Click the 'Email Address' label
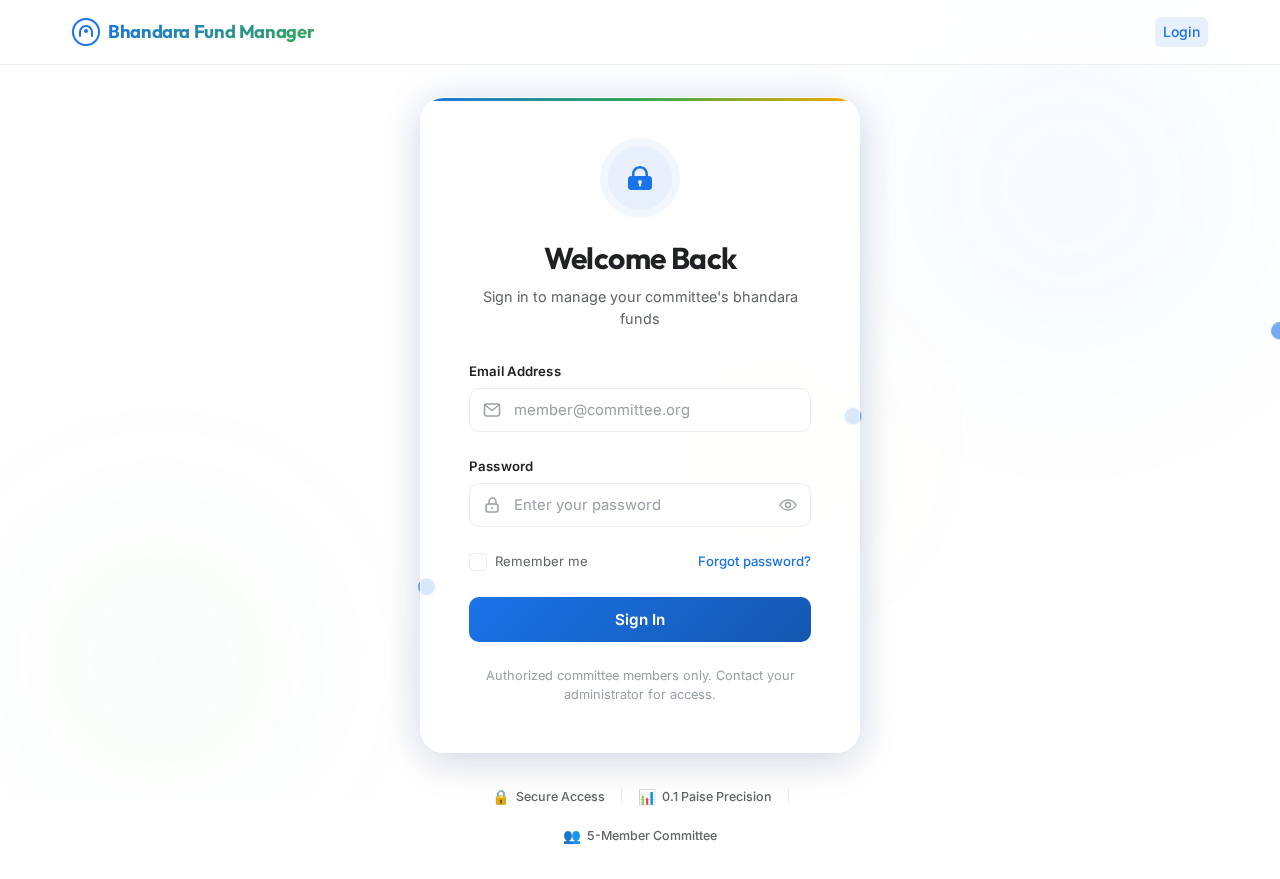This screenshot has width=1280, height=879. (x=515, y=371)
